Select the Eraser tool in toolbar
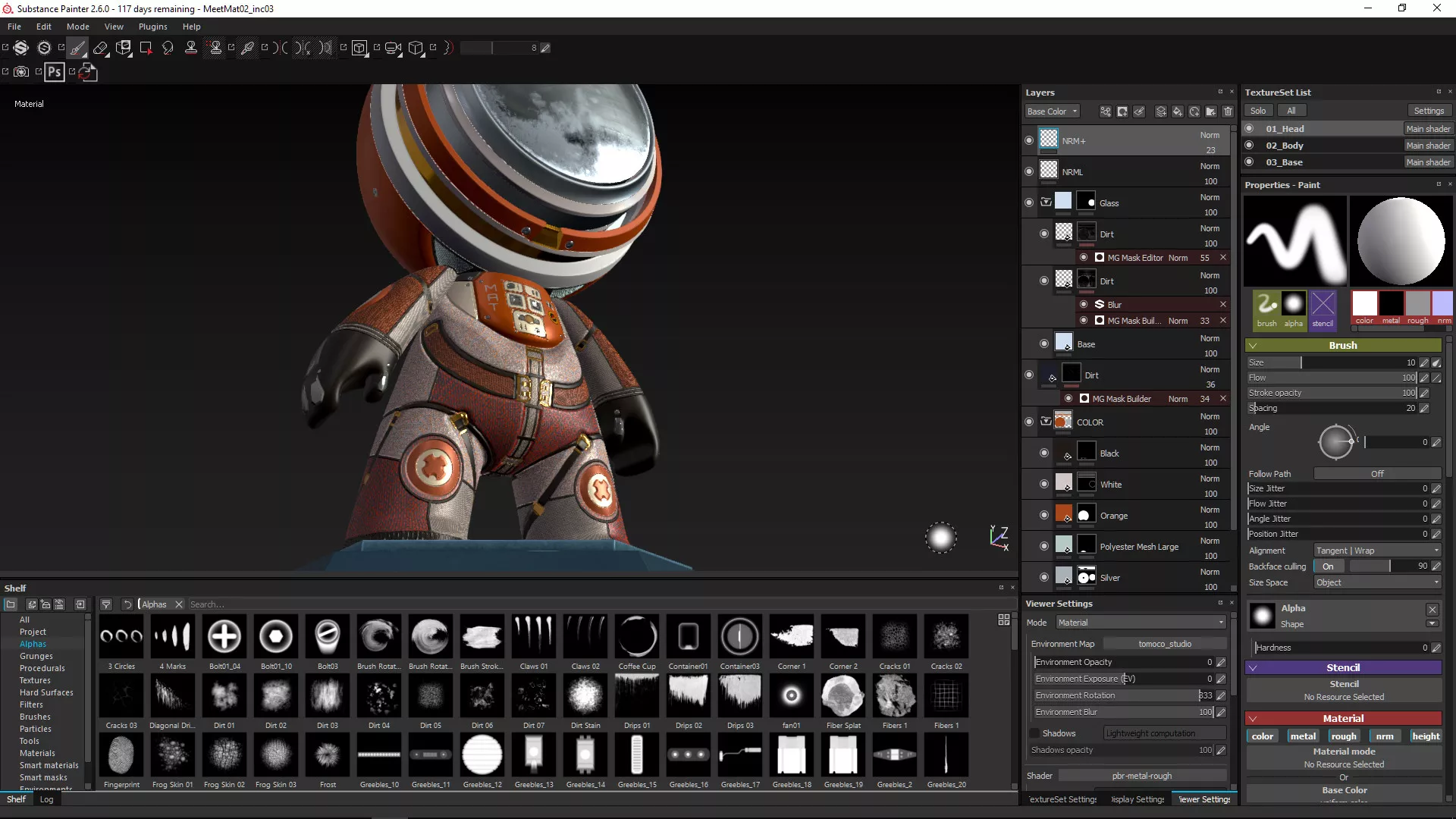Image resolution: width=1456 pixels, height=819 pixels. coord(100,48)
